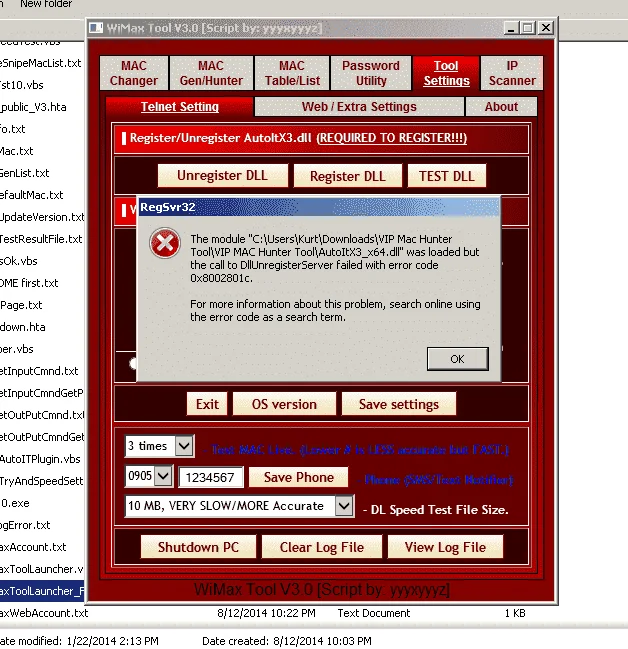This screenshot has width=628, height=649.
Task: Select 'ogError.txt' file in Explorer
Action: (25, 525)
